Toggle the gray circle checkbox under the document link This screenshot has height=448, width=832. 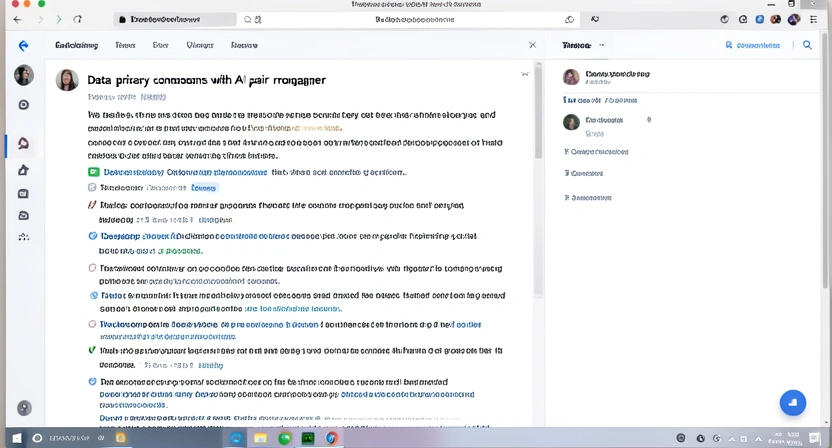(92, 187)
